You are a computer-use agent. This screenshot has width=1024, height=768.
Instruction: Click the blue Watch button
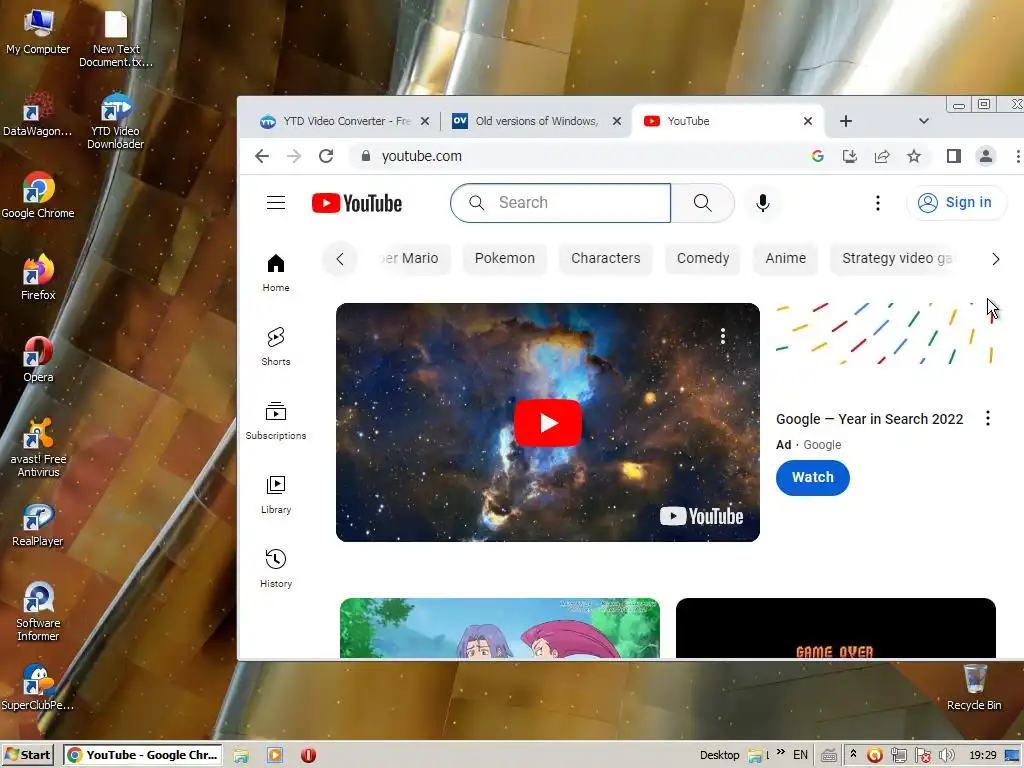(x=812, y=477)
